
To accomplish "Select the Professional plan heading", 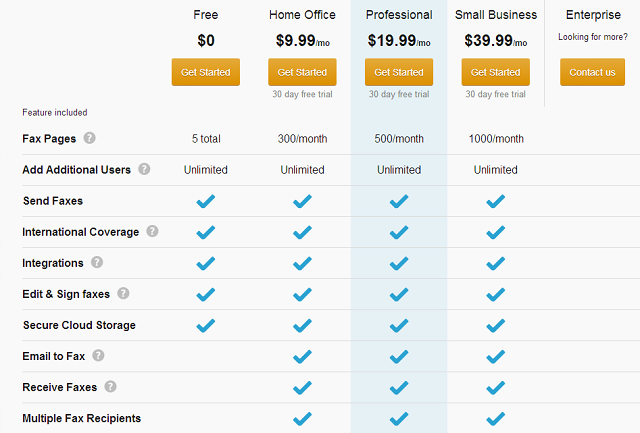I will pyautogui.click(x=399, y=15).
